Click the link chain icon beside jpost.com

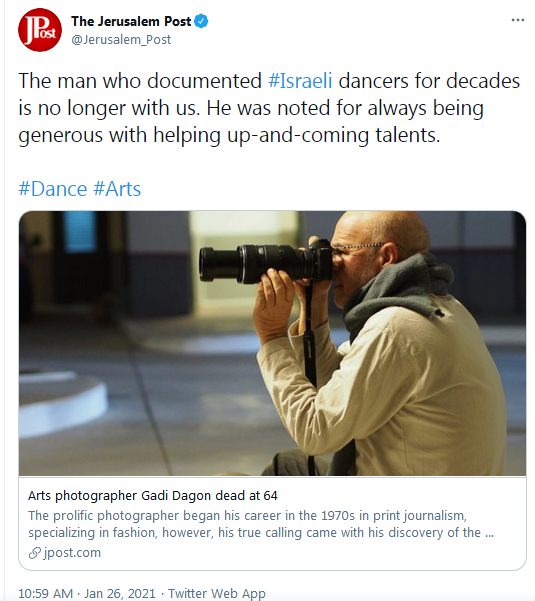34,553
